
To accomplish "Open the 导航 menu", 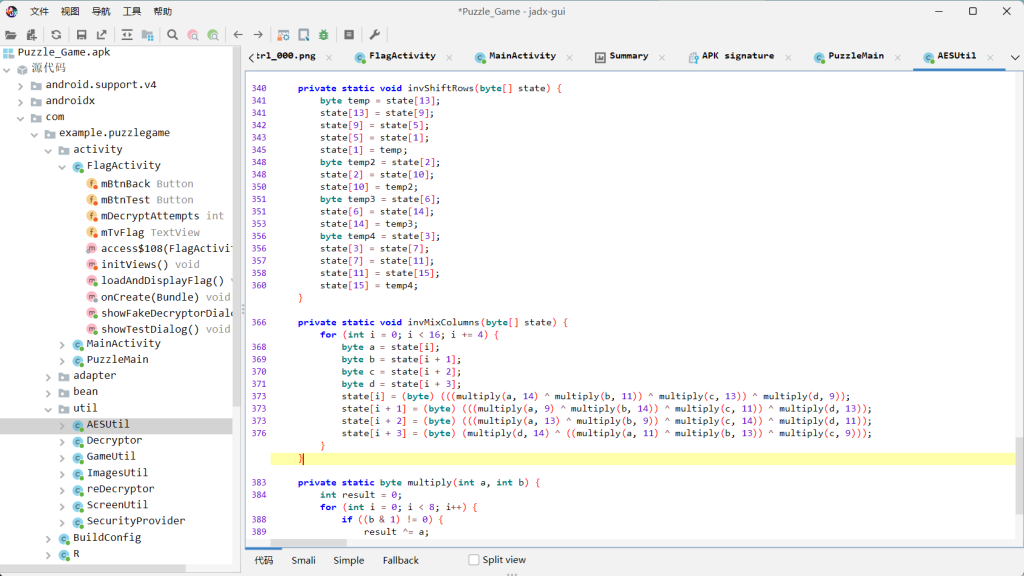I will coord(101,11).
